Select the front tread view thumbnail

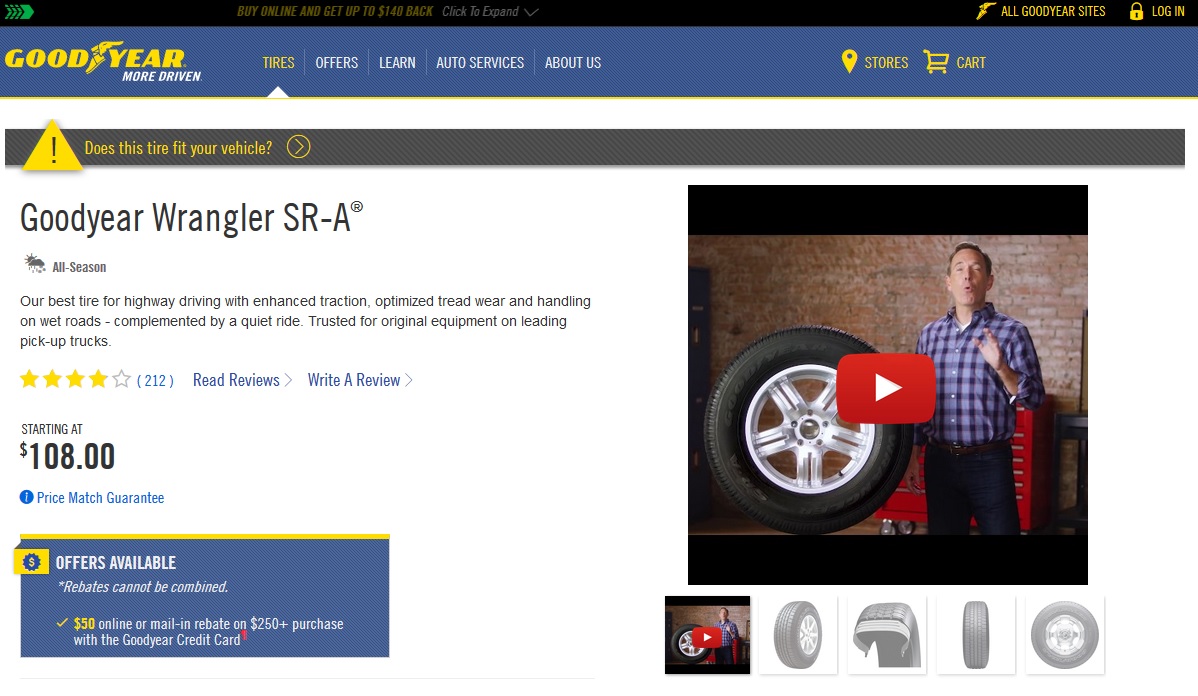976,635
